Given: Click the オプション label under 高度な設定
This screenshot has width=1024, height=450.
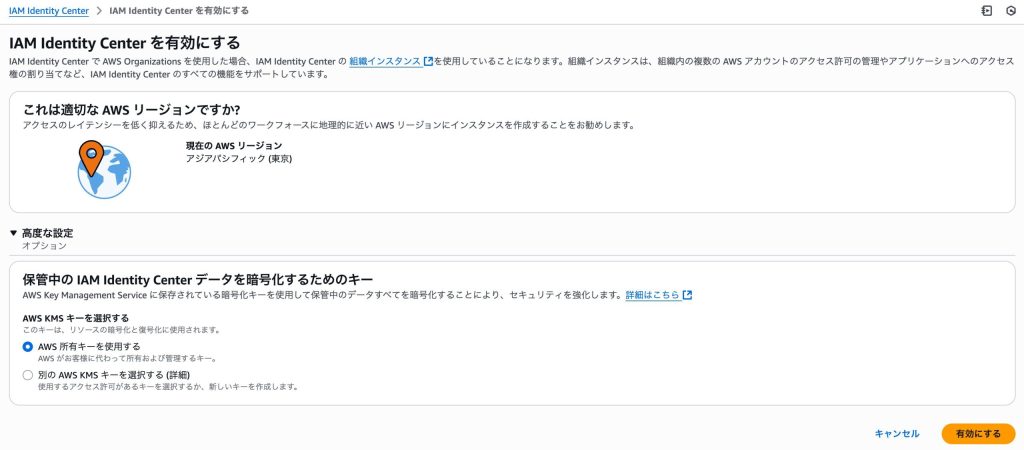Looking at the screenshot, I should click(44, 246).
